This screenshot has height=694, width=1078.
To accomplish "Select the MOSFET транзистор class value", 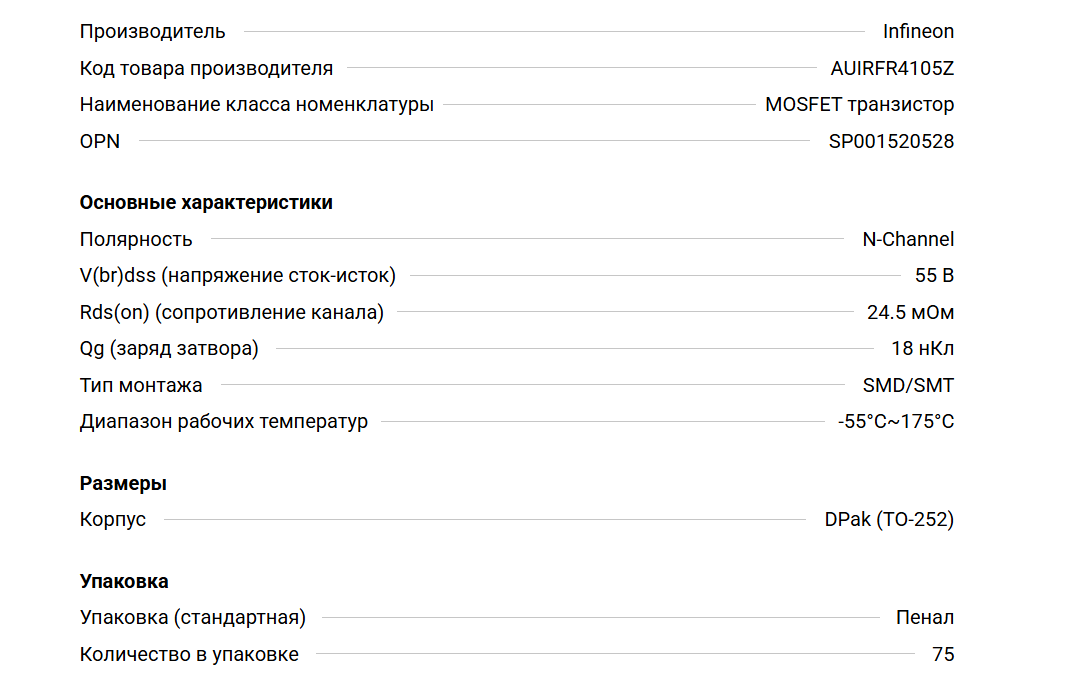I will point(859,104).
